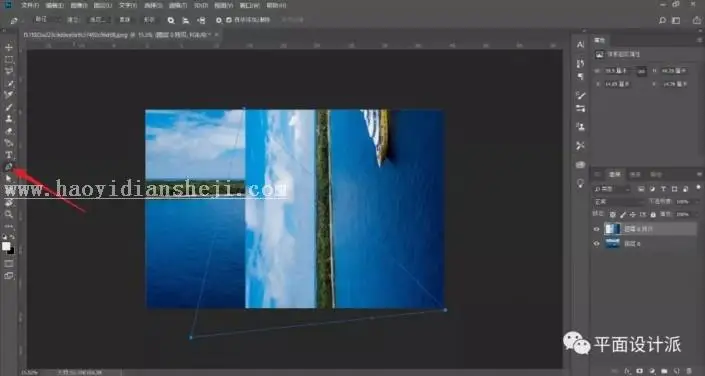Select the Lasso tool
Image resolution: width=705 pixels, height=376 pixels.
(x=9, y=71)
